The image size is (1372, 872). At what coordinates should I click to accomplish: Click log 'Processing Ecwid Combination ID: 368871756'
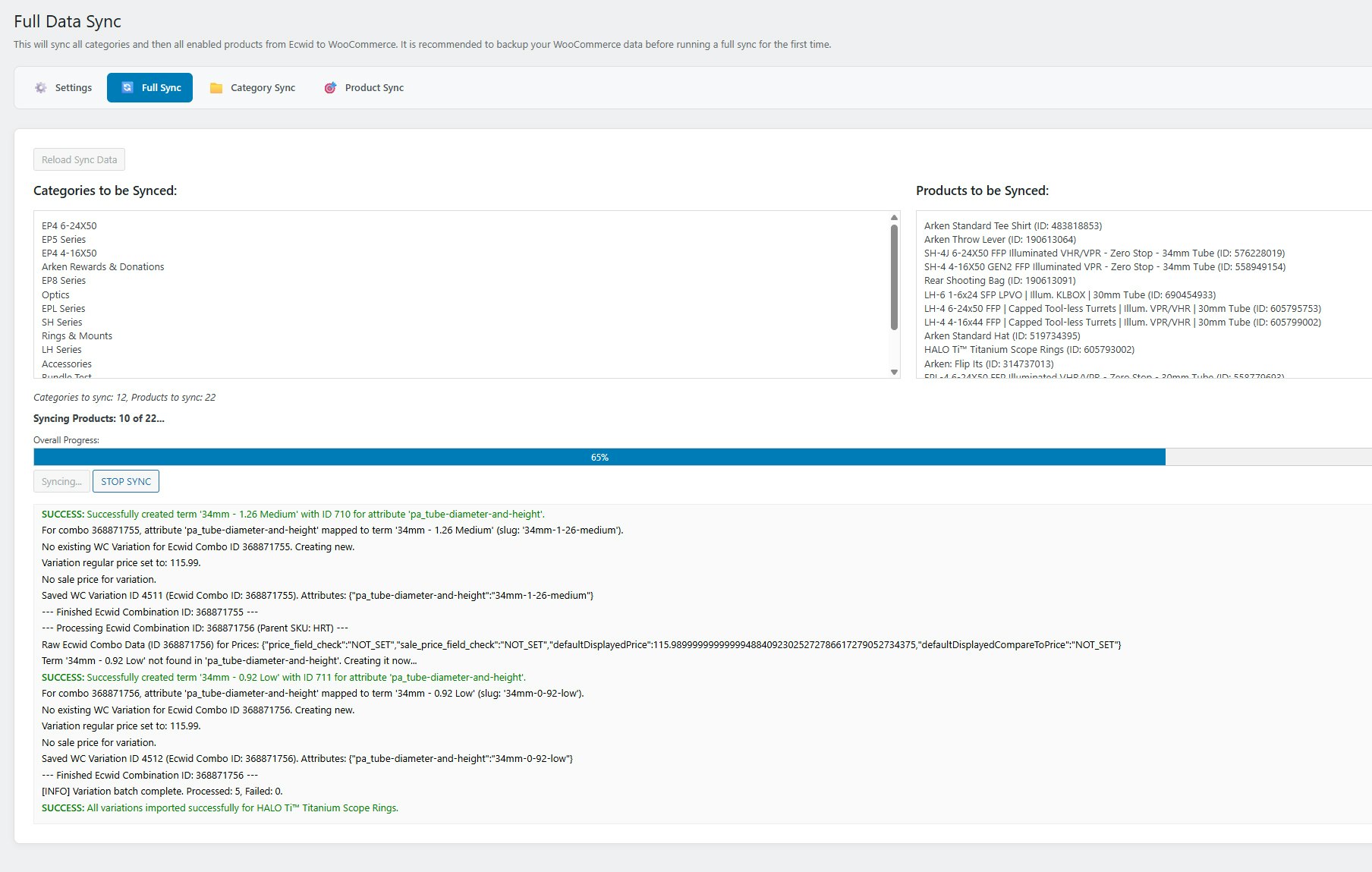point(195,628)
